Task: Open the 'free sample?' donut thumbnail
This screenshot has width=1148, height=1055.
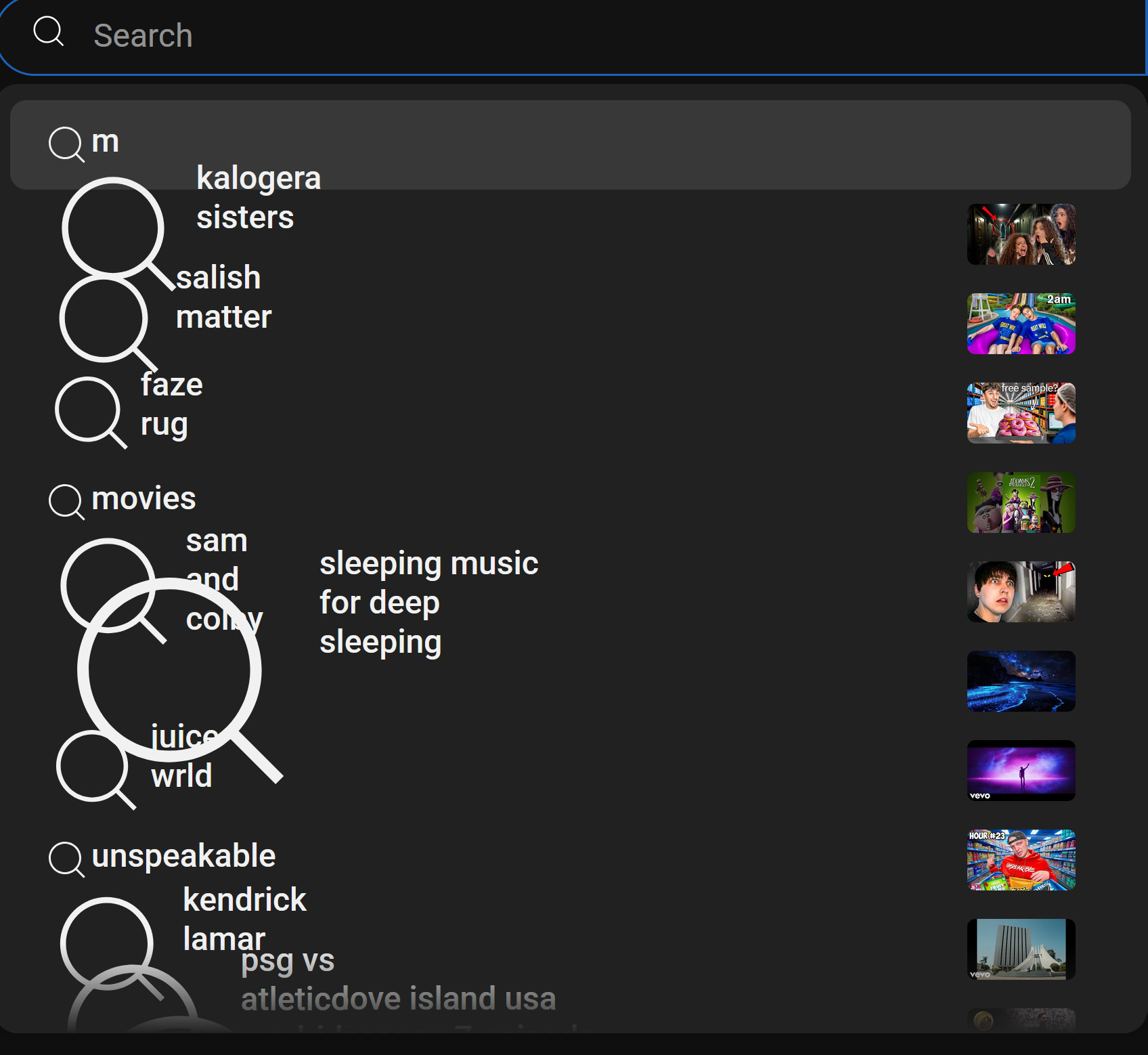Action: click(x=1021, y=413)
